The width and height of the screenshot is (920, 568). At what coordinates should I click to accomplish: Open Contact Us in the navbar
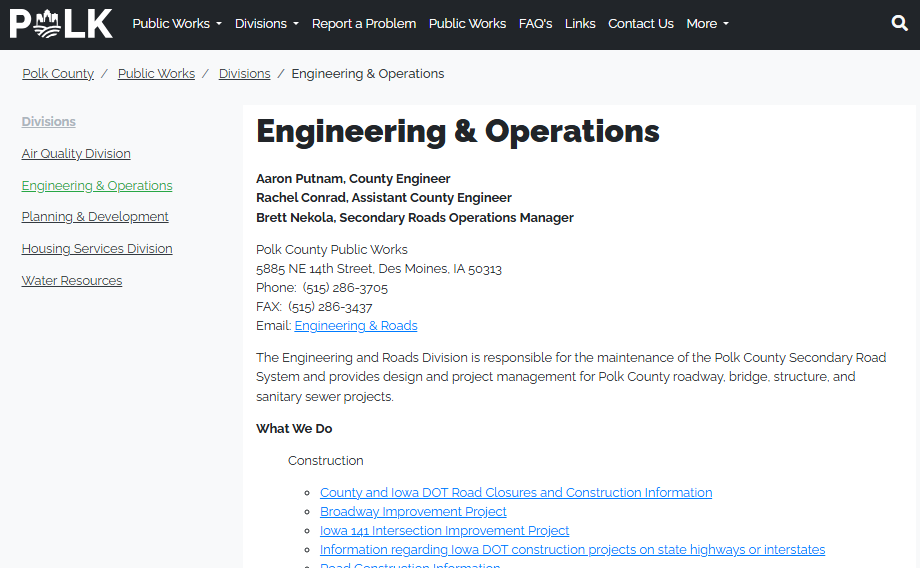pyautogui.click(x=641, y=23)
